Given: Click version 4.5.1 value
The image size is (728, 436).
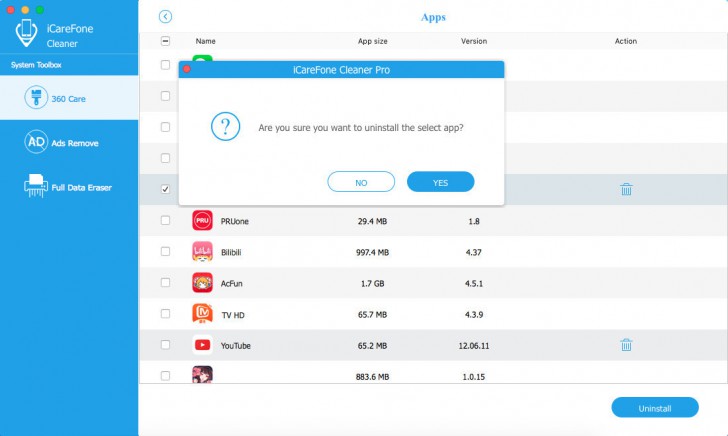Looking at the screenshot, I should coord(474,284).
